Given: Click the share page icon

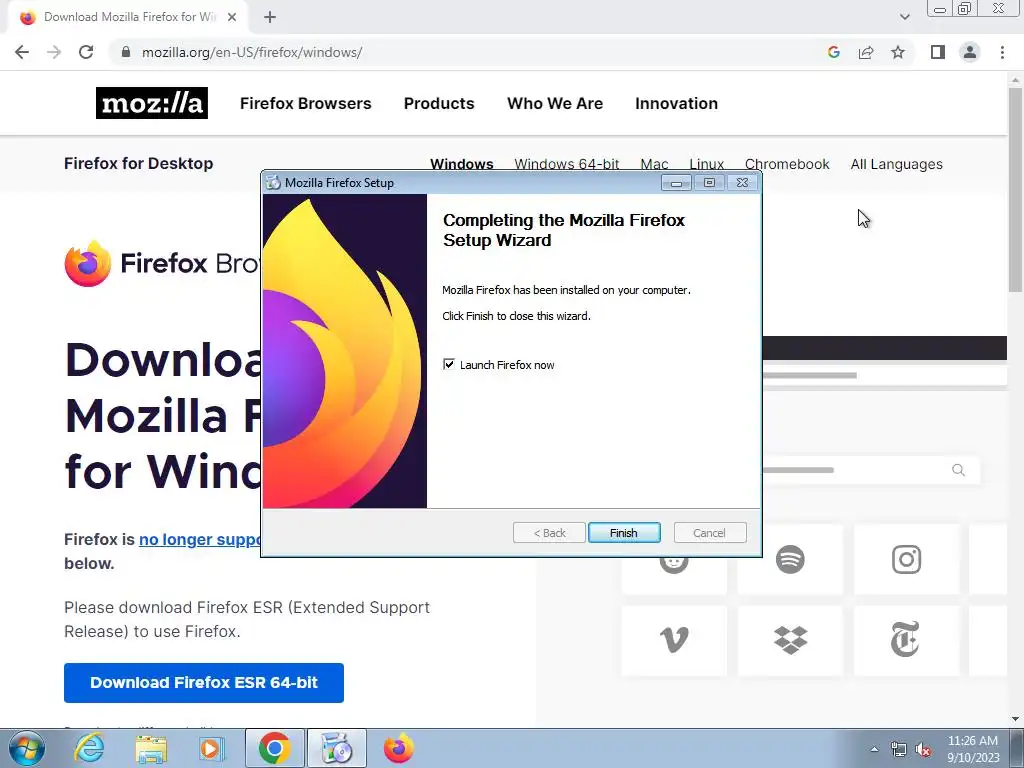Looking at the screenshot, I should [866, 52].
